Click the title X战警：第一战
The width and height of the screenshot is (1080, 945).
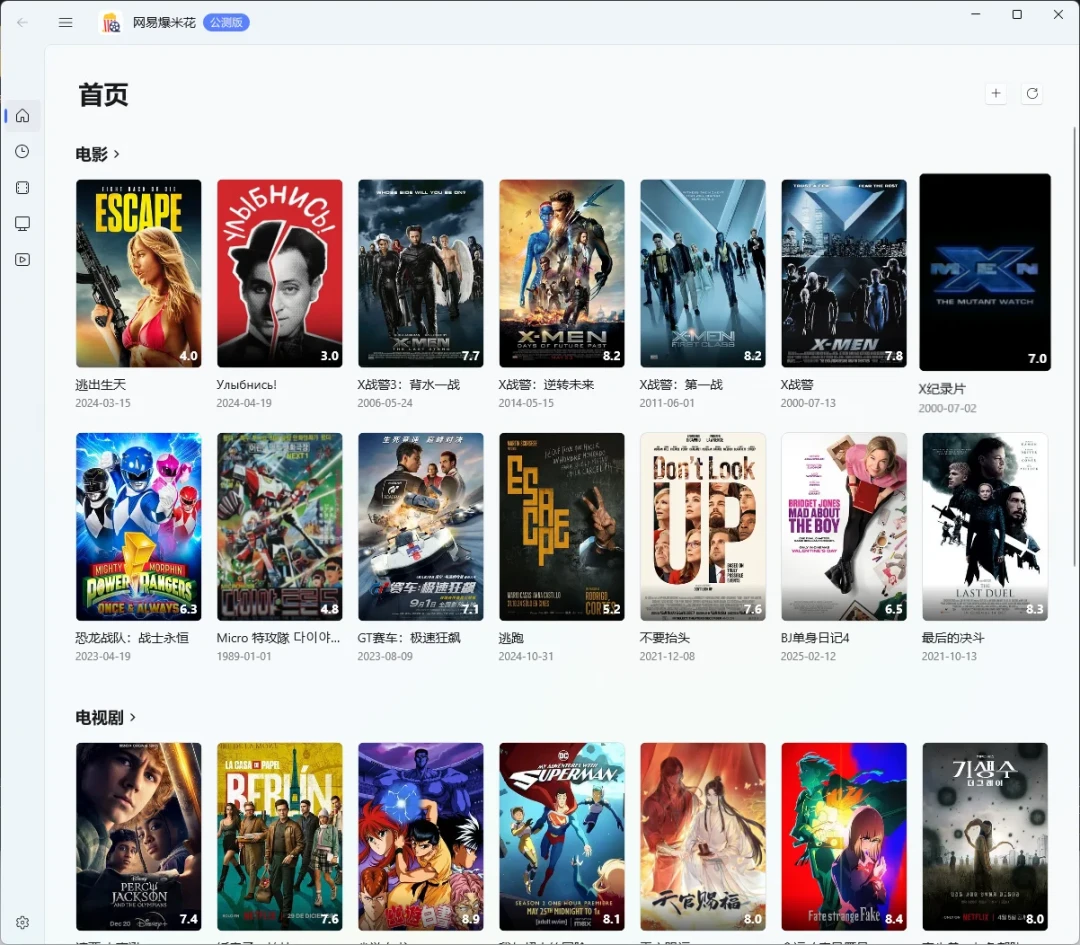click(x=681, y=385)
